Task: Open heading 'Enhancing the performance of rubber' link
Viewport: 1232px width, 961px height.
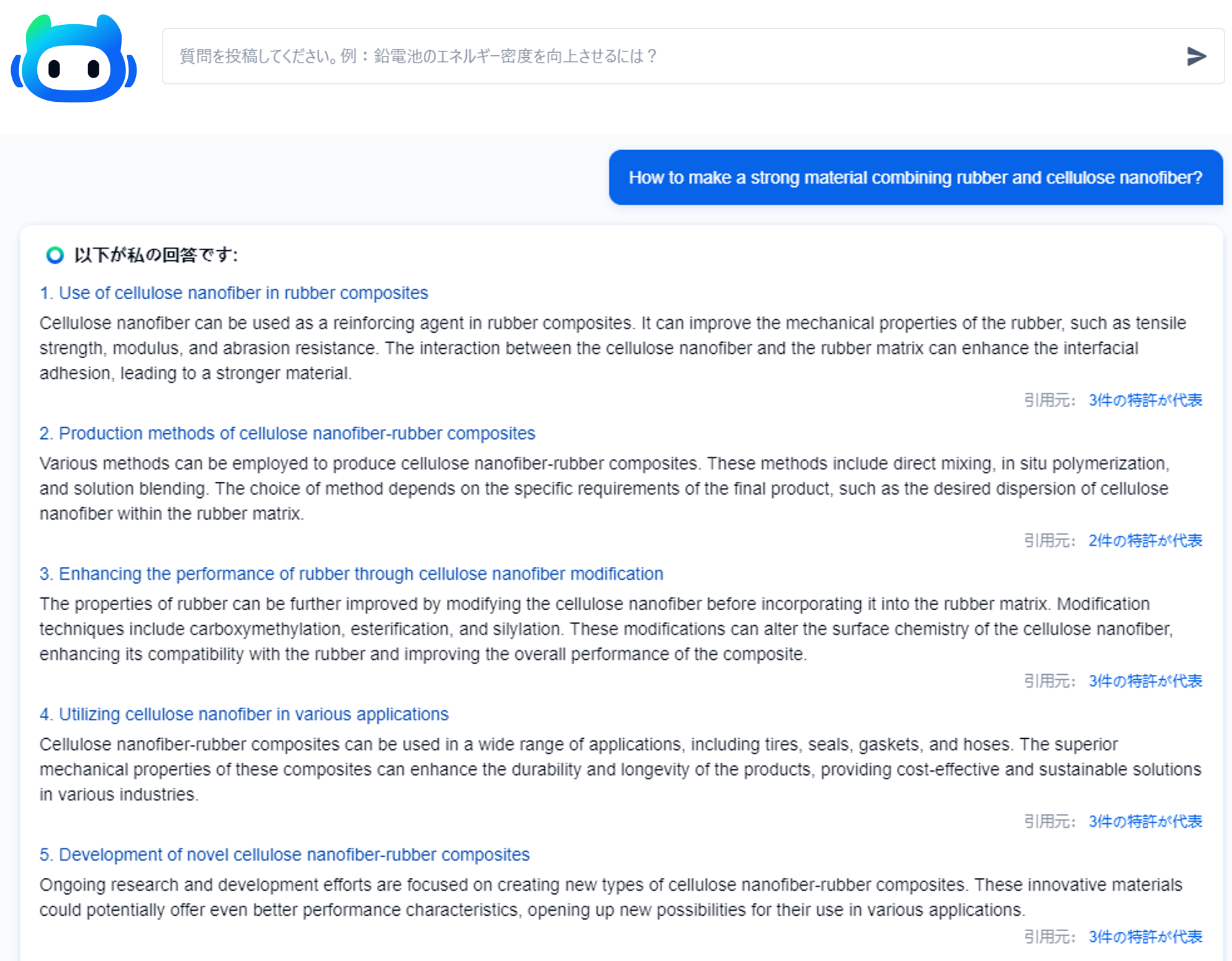Action: pos(351,574)
